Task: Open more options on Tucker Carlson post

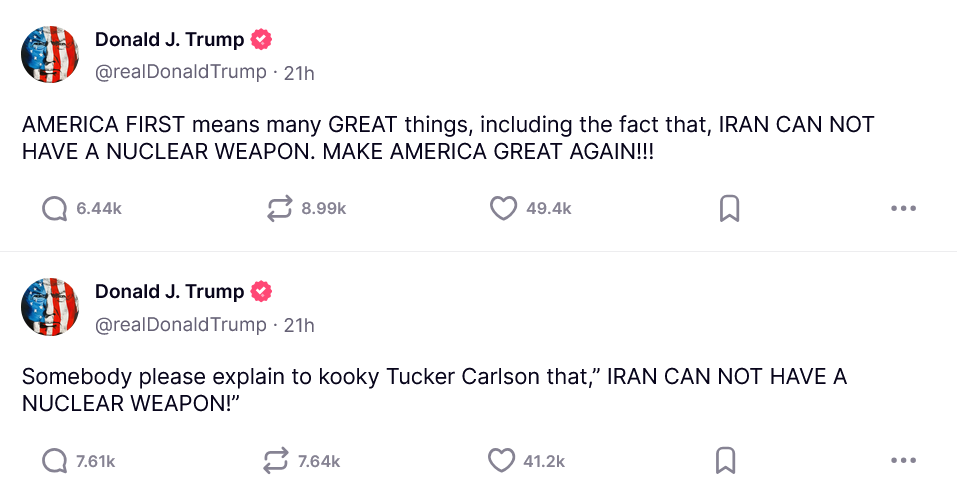Action: coord(903,461)
